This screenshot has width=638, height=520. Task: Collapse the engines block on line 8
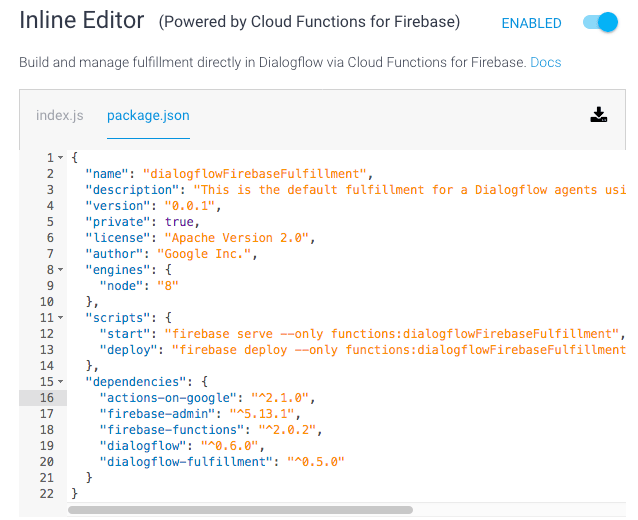click(60, 269)
